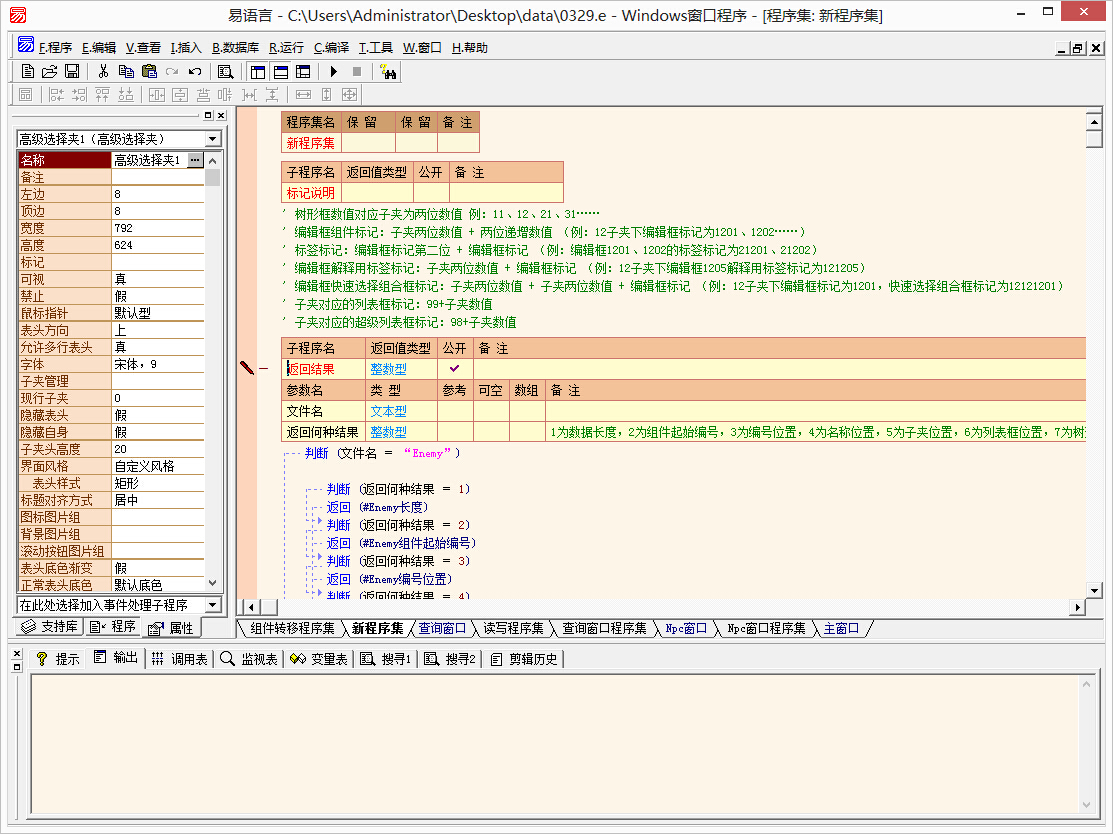
Task: Toggle the 参考 cell for parameter 文件名
Action: (454, 411)
